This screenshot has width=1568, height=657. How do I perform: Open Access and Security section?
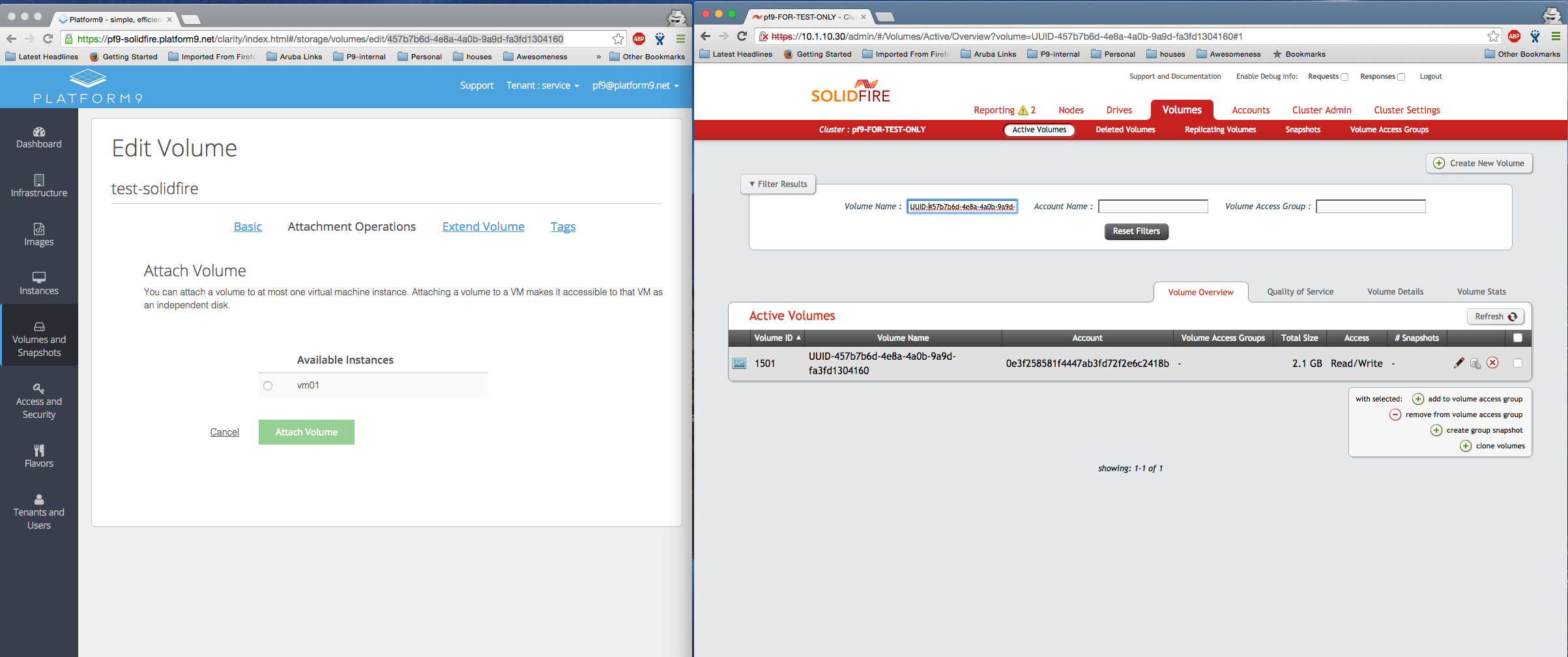pyautogui.click(x=39, y=401)
